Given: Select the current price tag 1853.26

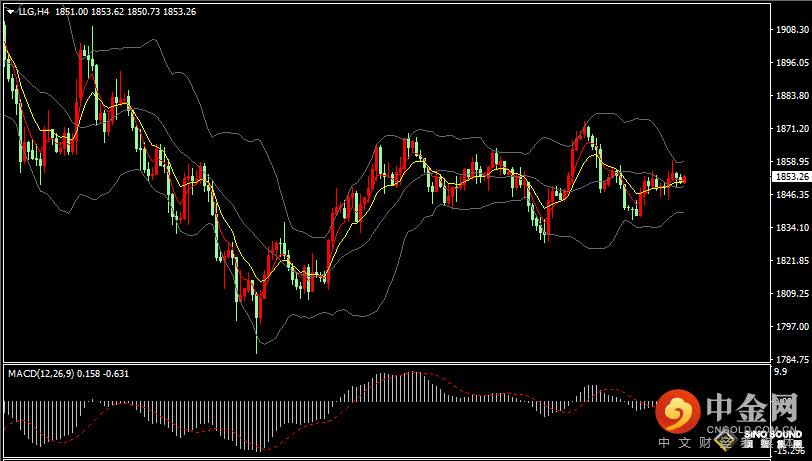Looking at the screenshot, I should (x=791, y=177).
